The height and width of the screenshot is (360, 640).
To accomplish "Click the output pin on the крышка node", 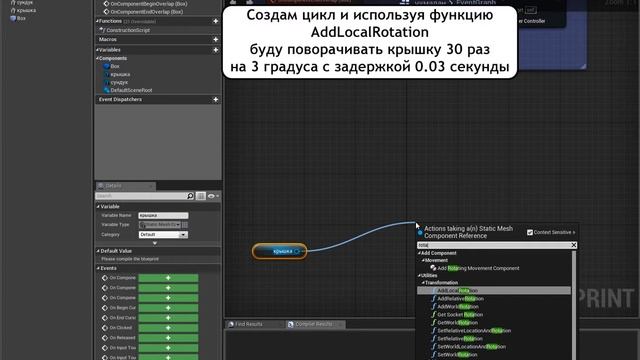I will (297, 251).
